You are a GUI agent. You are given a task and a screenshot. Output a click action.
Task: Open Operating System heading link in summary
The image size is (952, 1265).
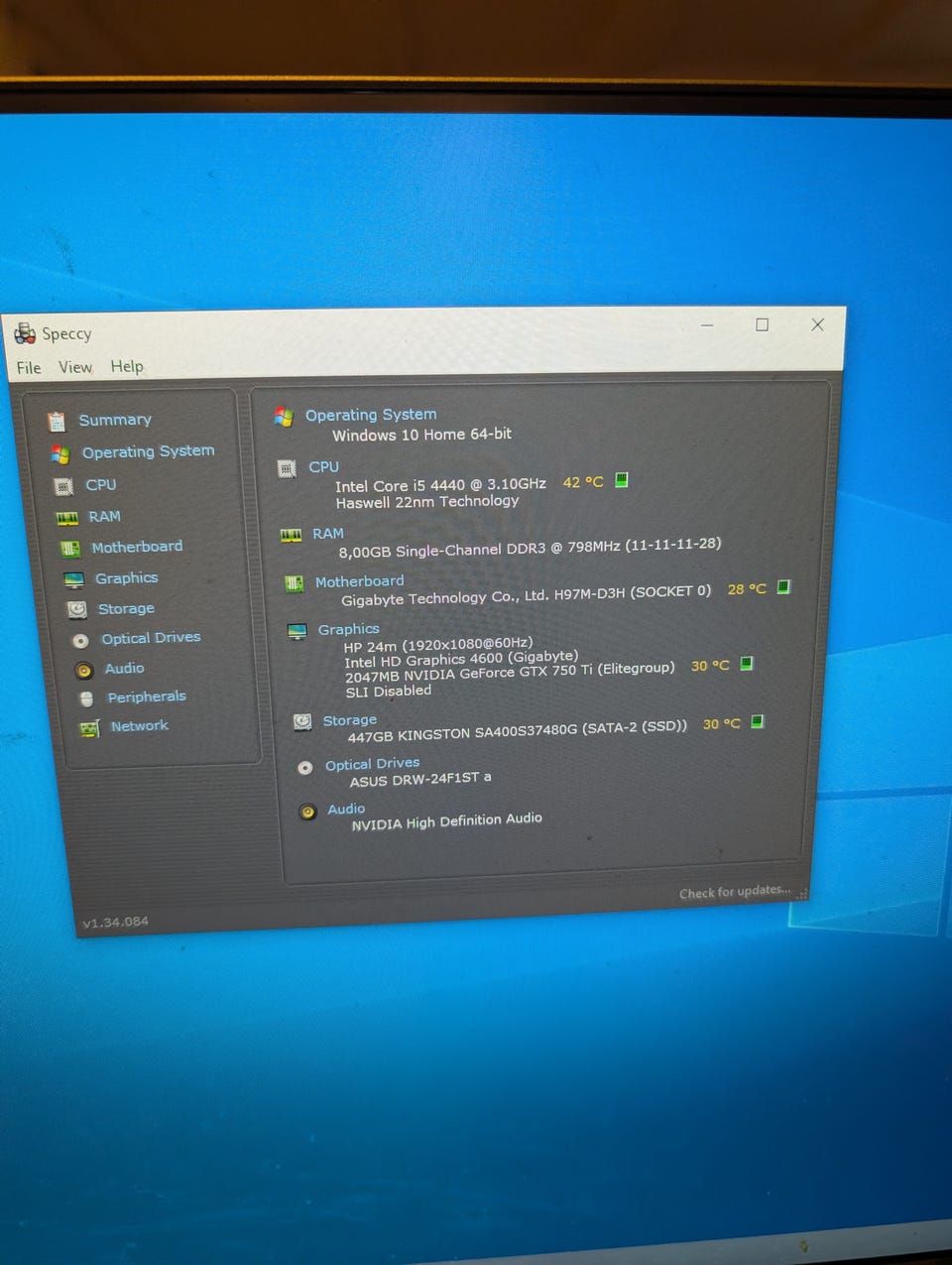coord(371,415)
